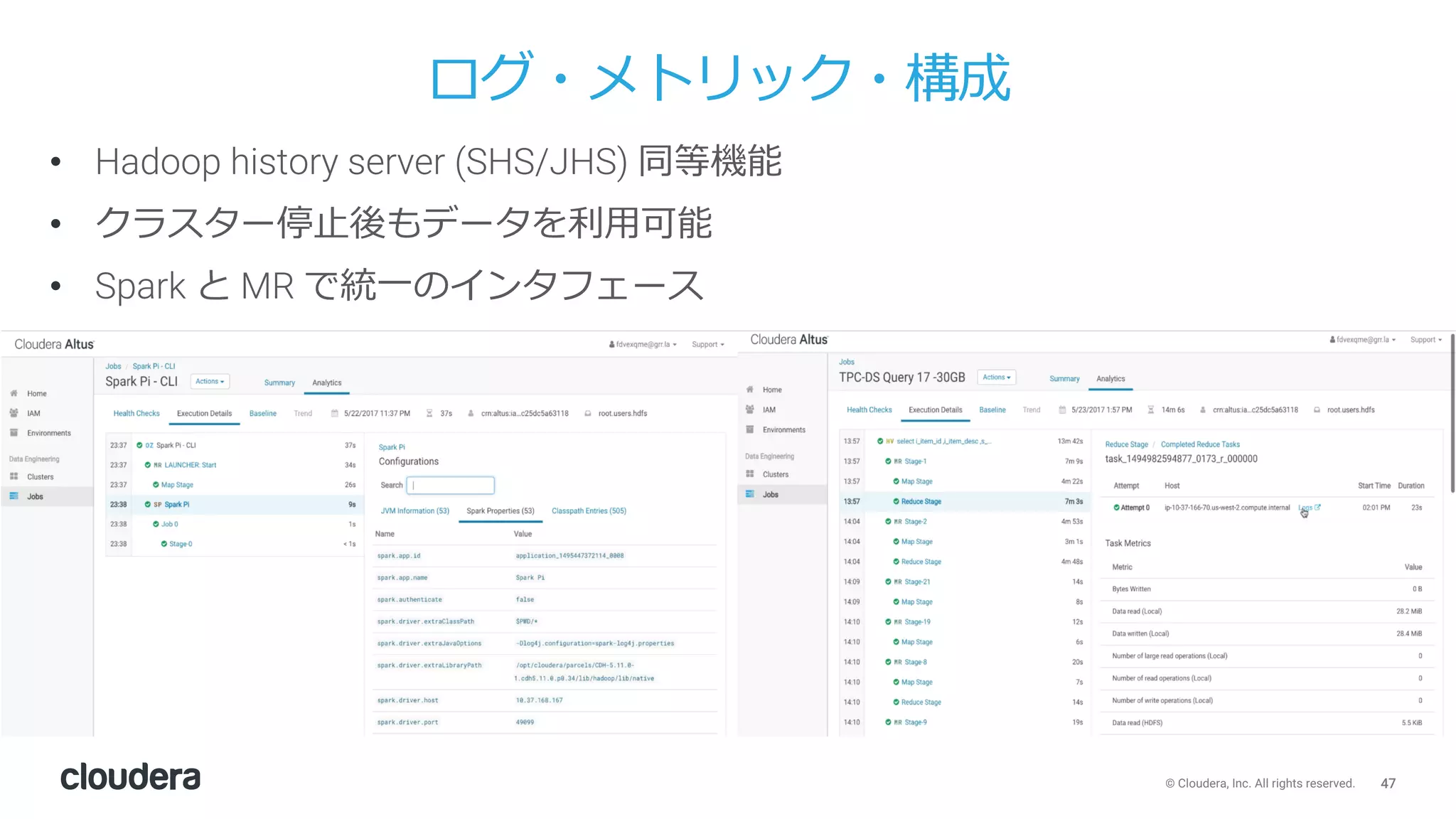Select Reduce Stage row with 7m 3s

tap(963, 502)
